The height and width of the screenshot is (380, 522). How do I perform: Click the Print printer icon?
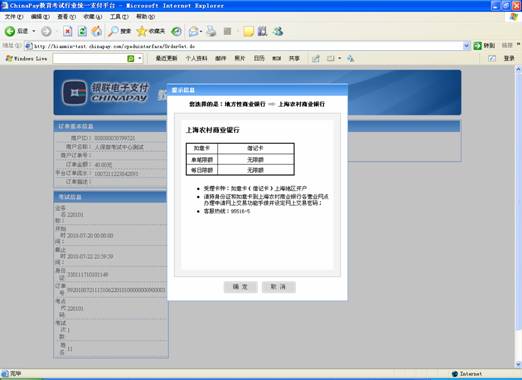[x=211, y=31]
